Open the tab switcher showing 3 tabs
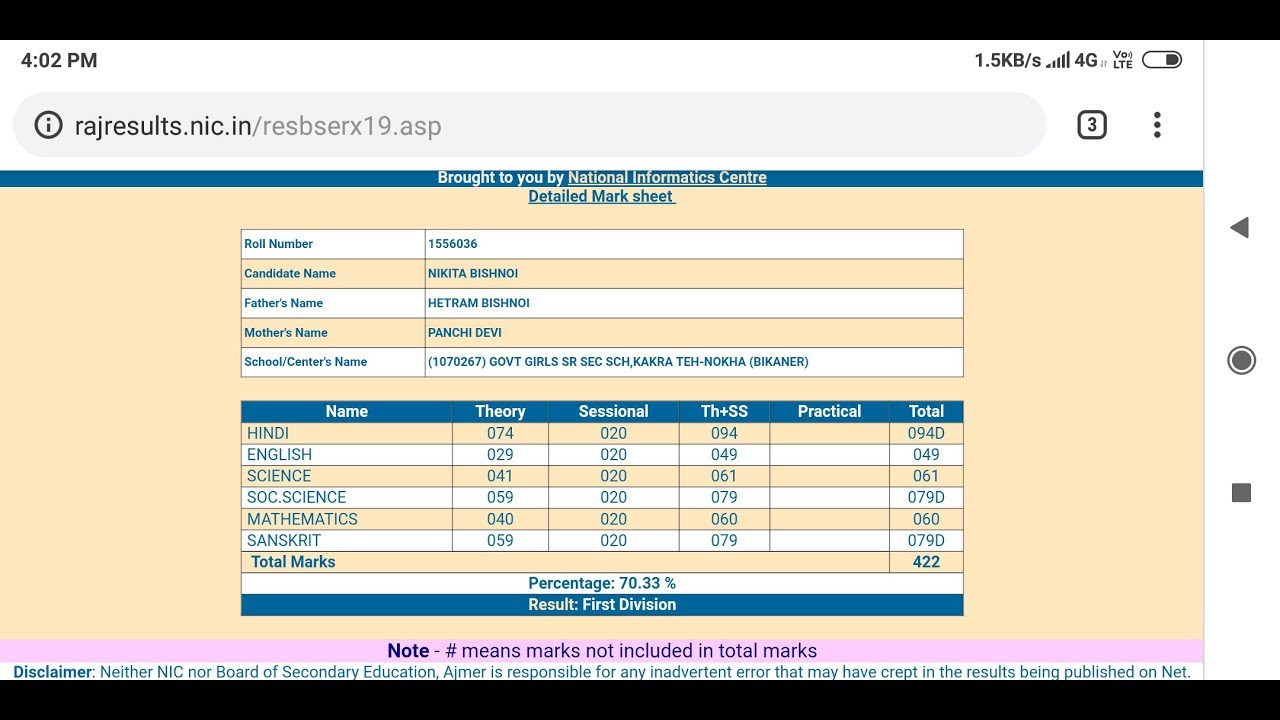The width and height of the screenshot is (1280, 720). 1091,125
